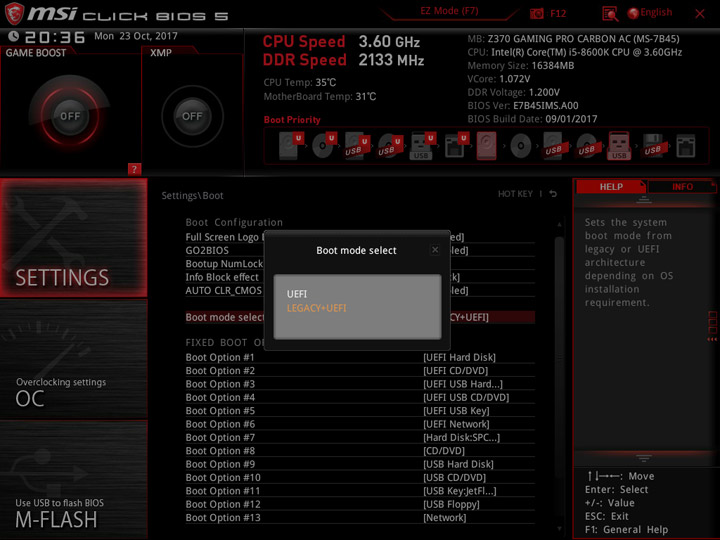Screen dimensions: 720x540
Task: Click the Game Boost question mark help
Action: coord(134,169)
